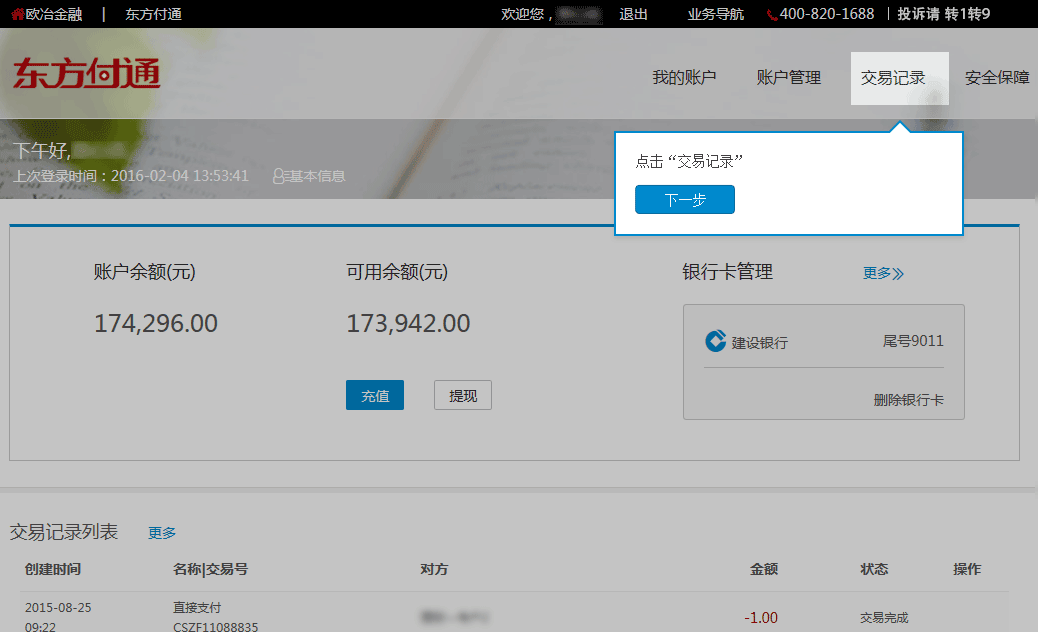Click the last login time 2016-02-04 13:53:41
The height and width of the screenshot is (632, 1038).
[179, 176]
